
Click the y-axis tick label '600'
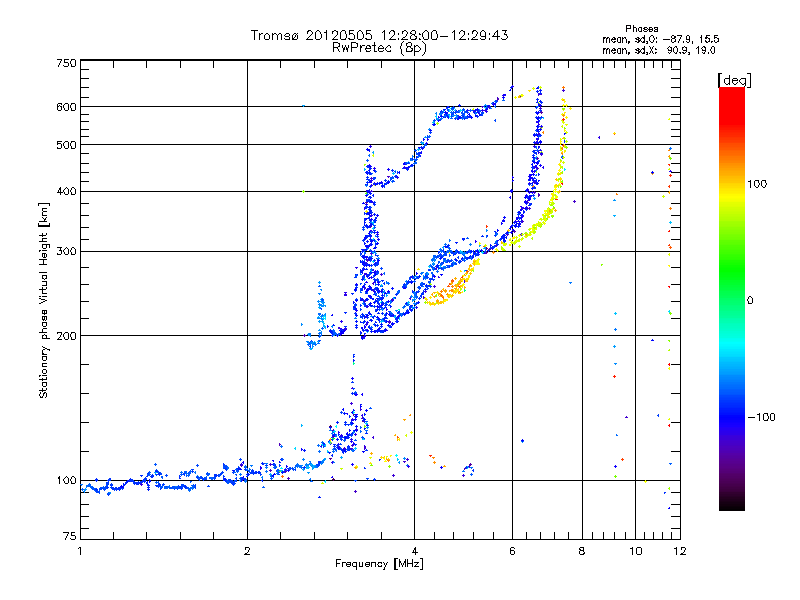click(x=66, y=107)
